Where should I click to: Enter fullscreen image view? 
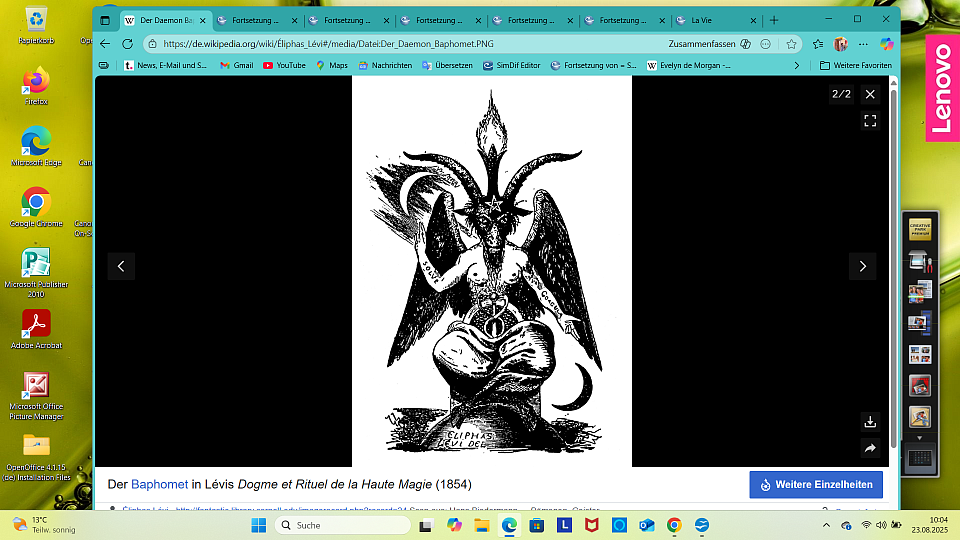click(x=870, y=121)
